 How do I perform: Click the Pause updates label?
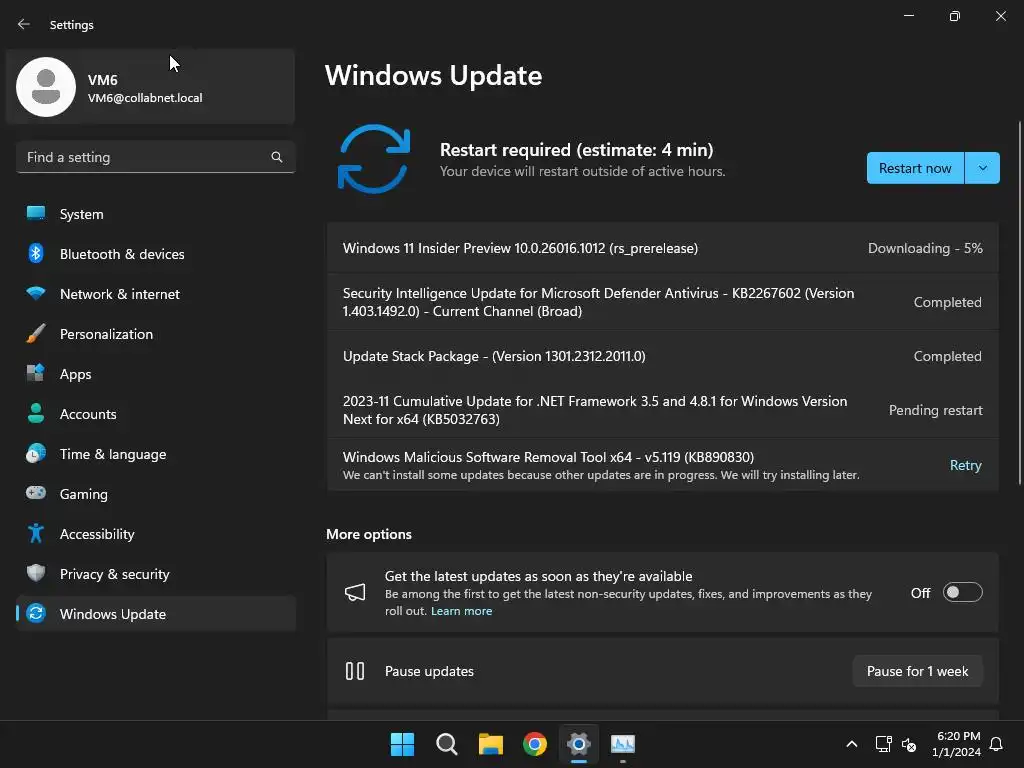point(429,671)
